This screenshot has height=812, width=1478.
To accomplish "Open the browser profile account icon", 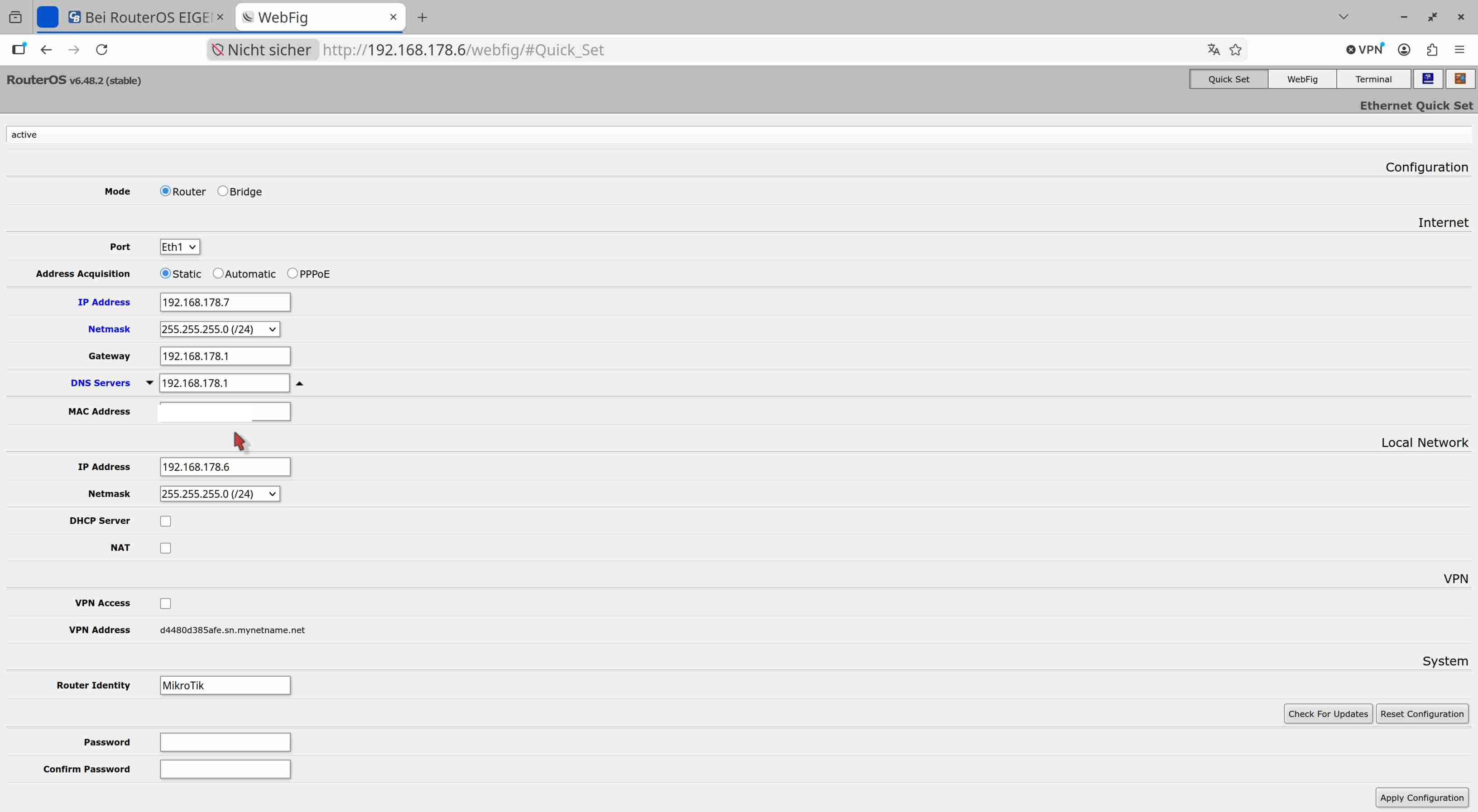I will [1404, 50].
